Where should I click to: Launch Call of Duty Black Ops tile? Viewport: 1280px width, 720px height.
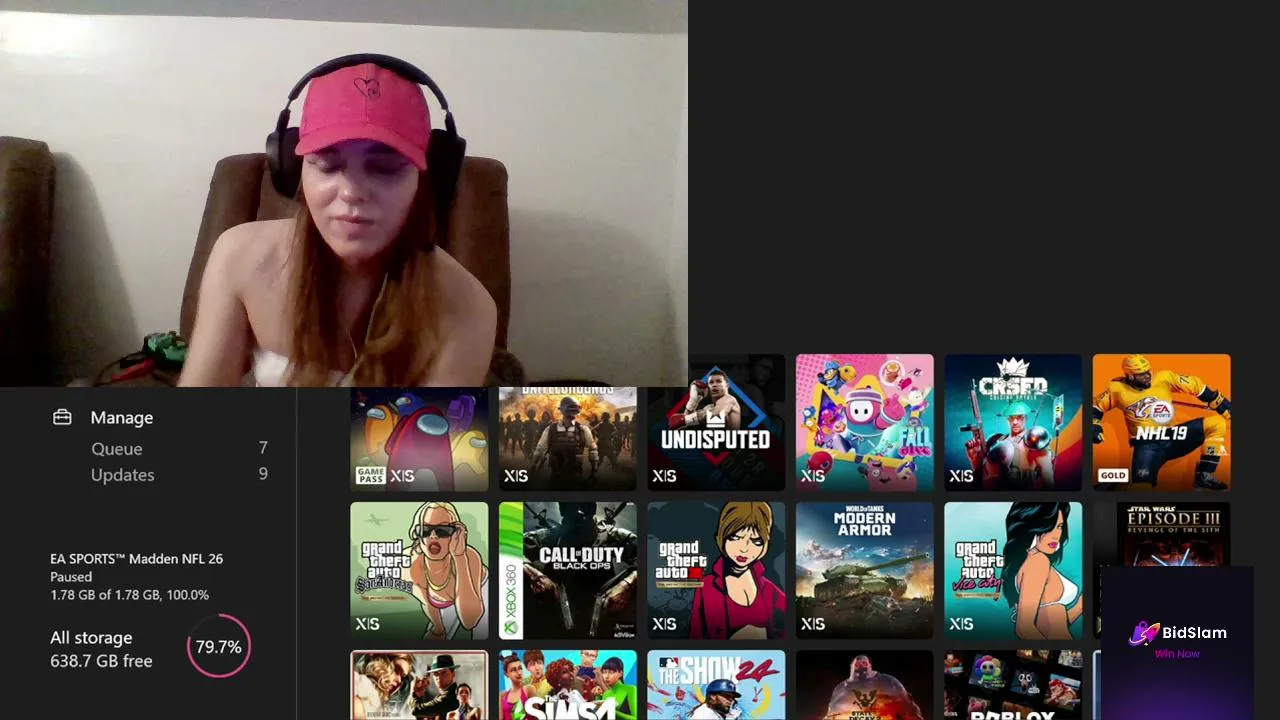tap(567, 570)
